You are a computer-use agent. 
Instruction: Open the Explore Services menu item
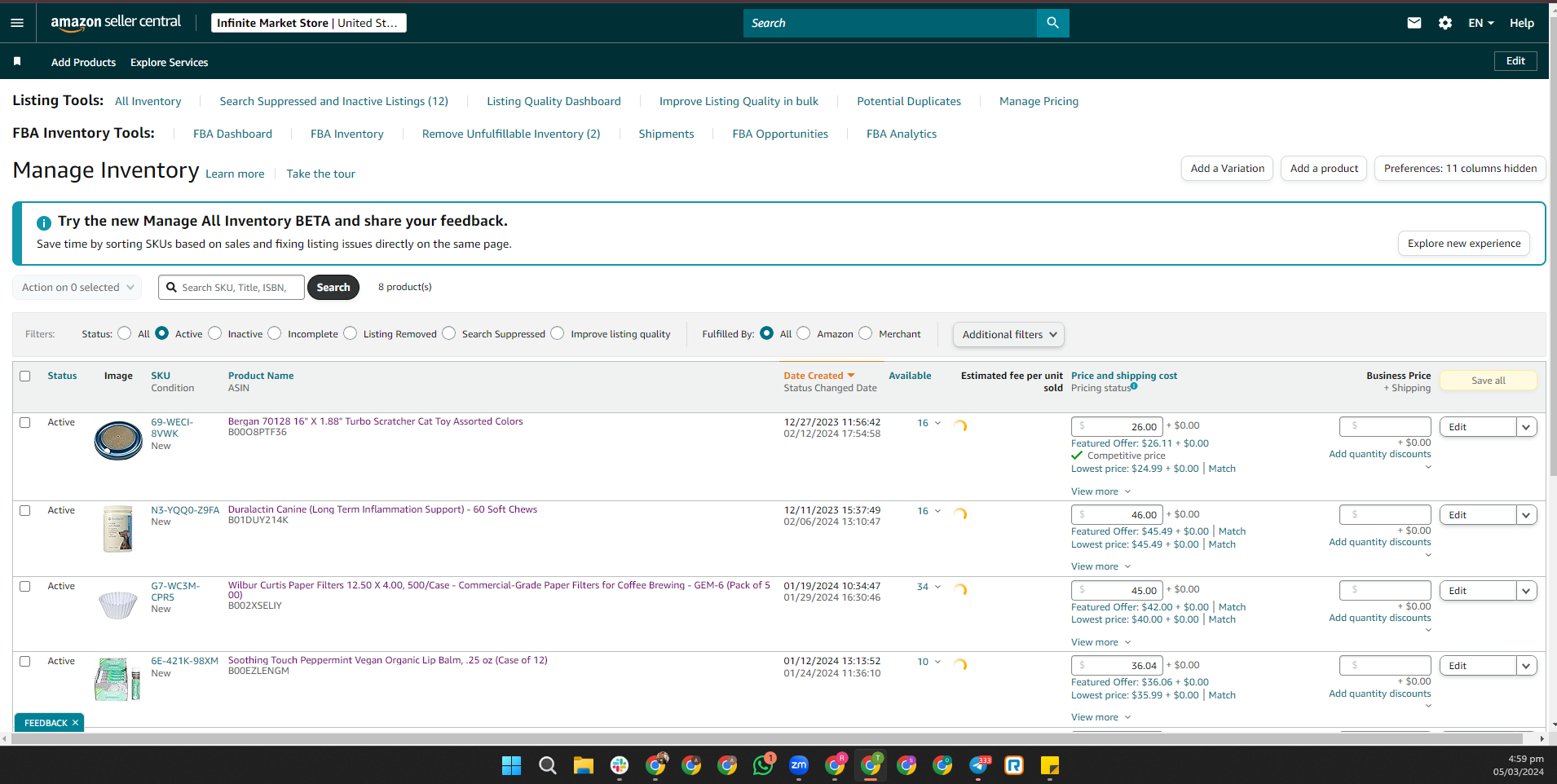(169, 62)
